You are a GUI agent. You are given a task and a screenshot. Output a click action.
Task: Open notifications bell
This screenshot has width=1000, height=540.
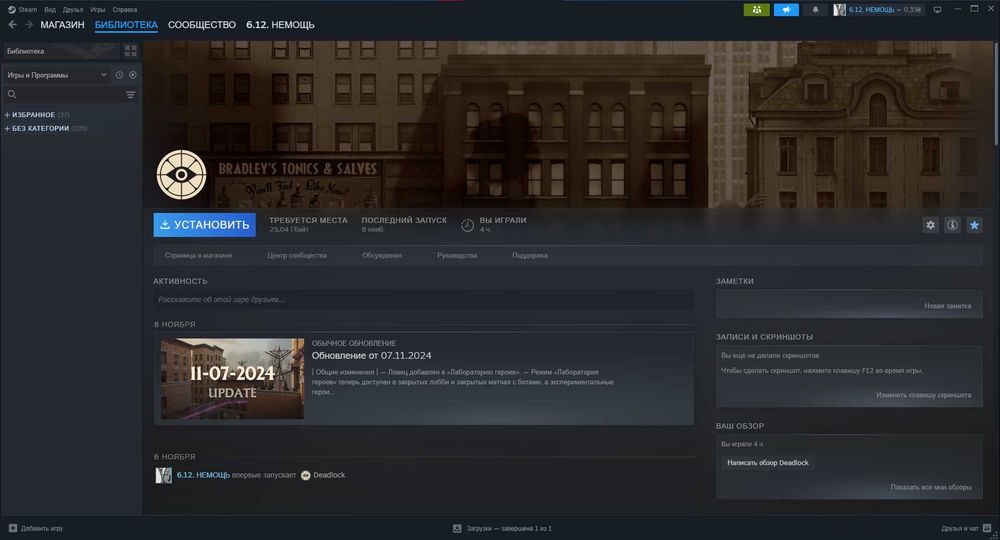pyautogui.click(x=815, y=10)
